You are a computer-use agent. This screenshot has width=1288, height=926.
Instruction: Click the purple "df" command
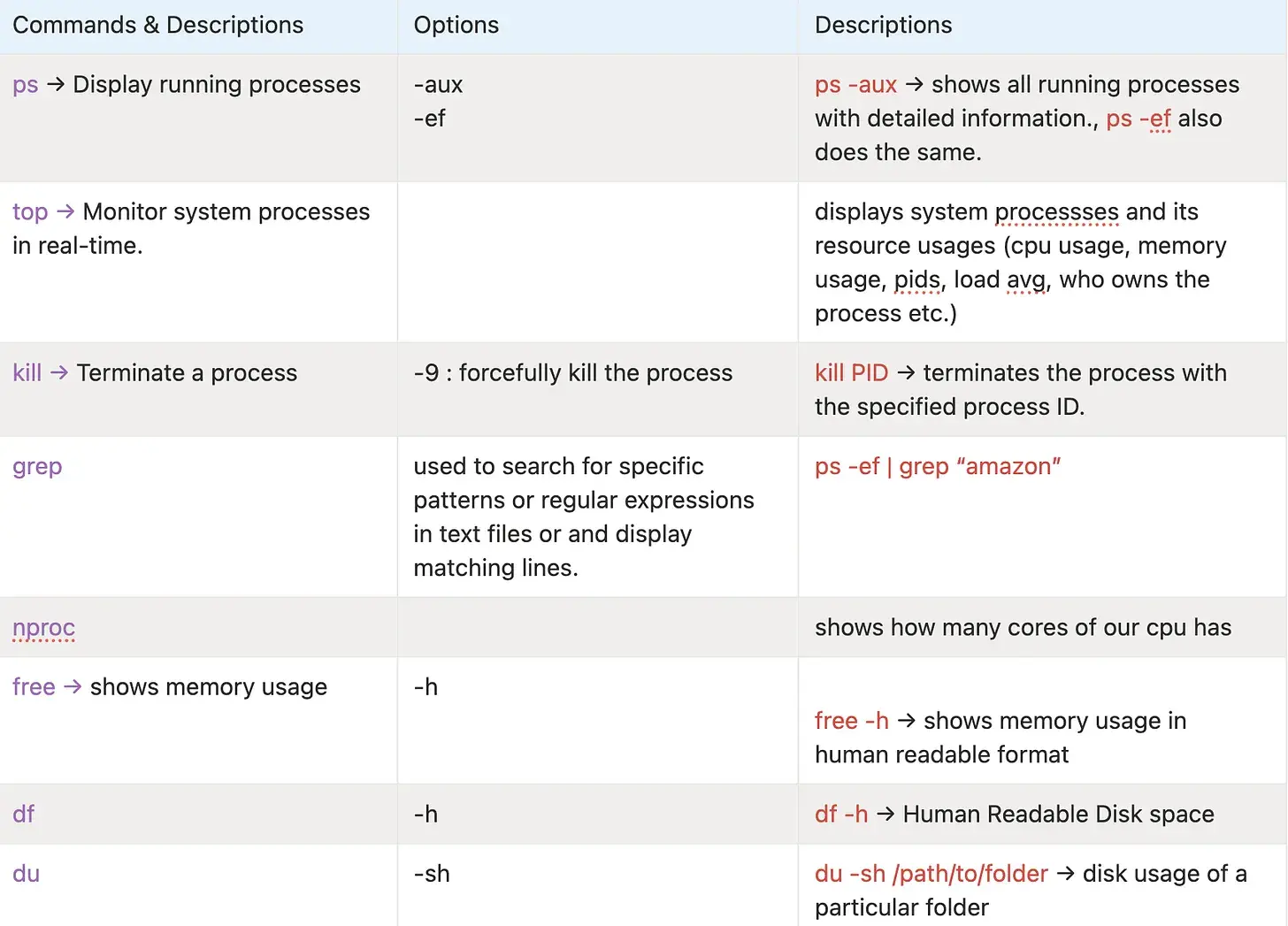tap(24, 815)
